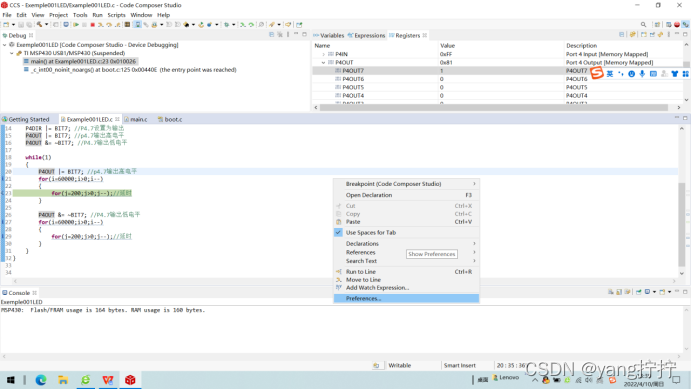Click P4OUT7 value cell showing 1
692x389 pixels.
501,71
